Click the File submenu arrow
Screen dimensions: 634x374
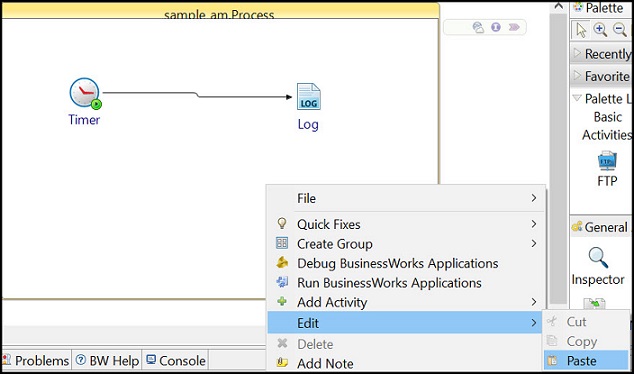pos(534,198)
